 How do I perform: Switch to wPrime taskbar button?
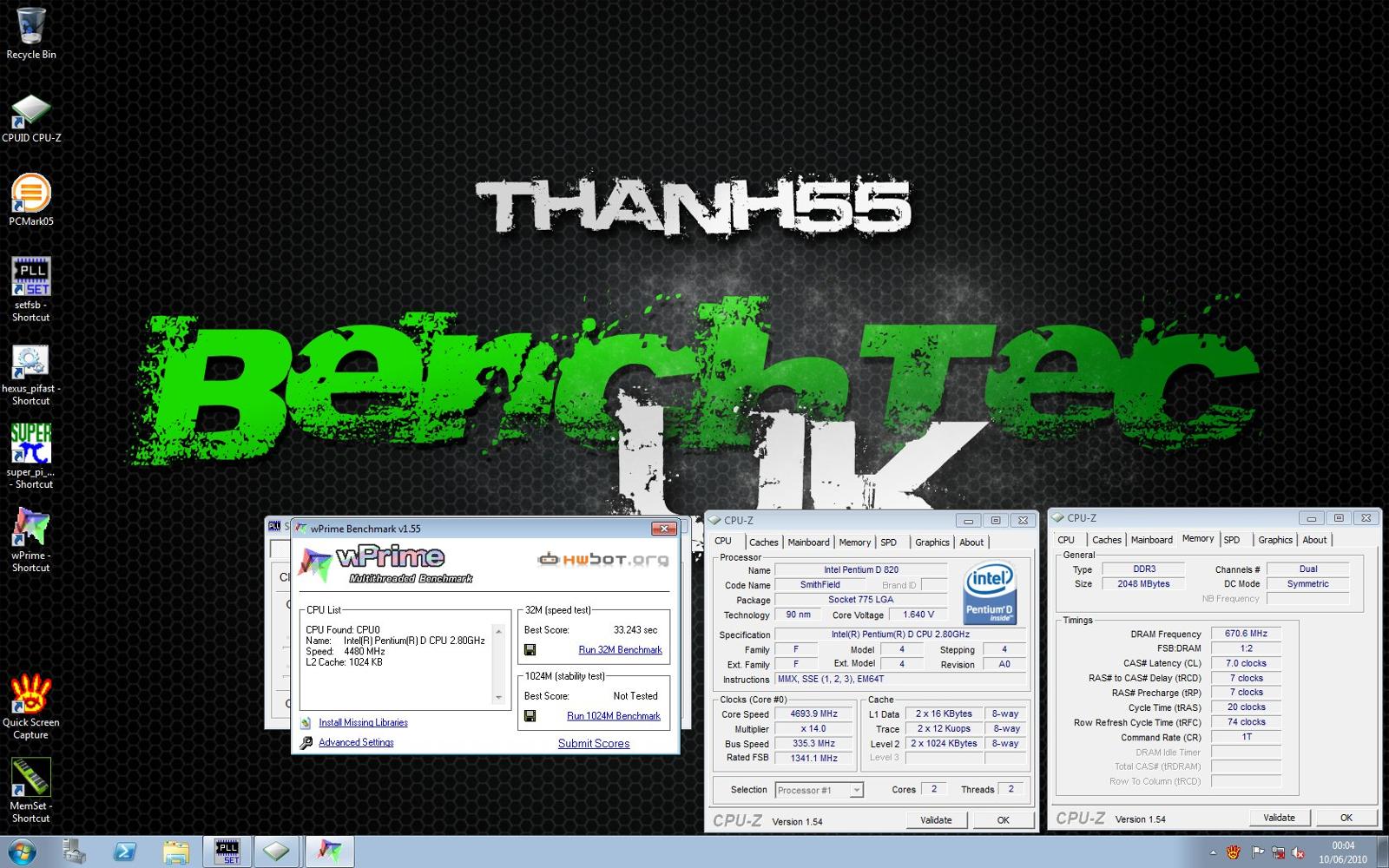(x=328, y=852)
